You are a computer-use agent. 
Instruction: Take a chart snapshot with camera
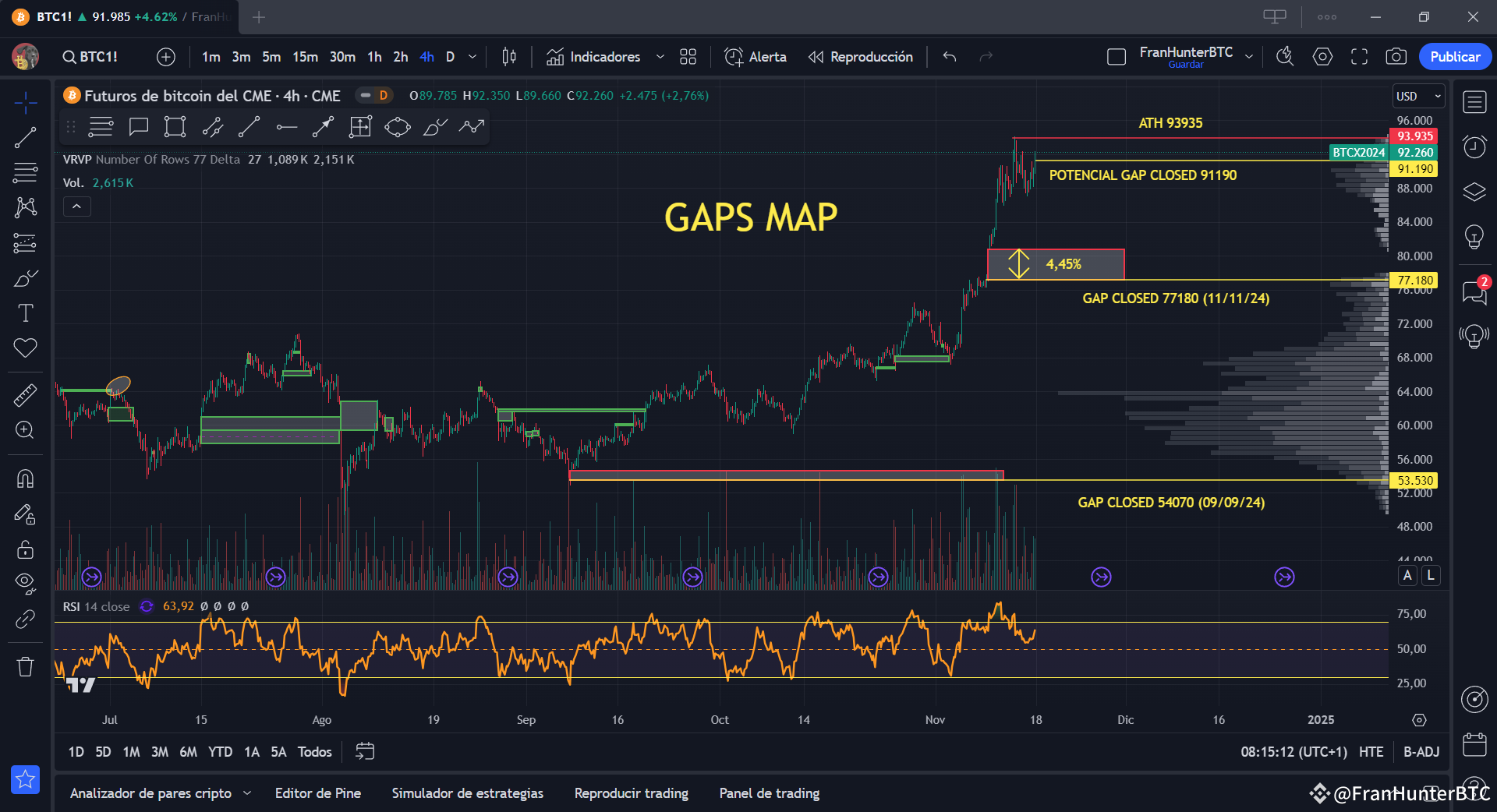[x=1396, y=56]
